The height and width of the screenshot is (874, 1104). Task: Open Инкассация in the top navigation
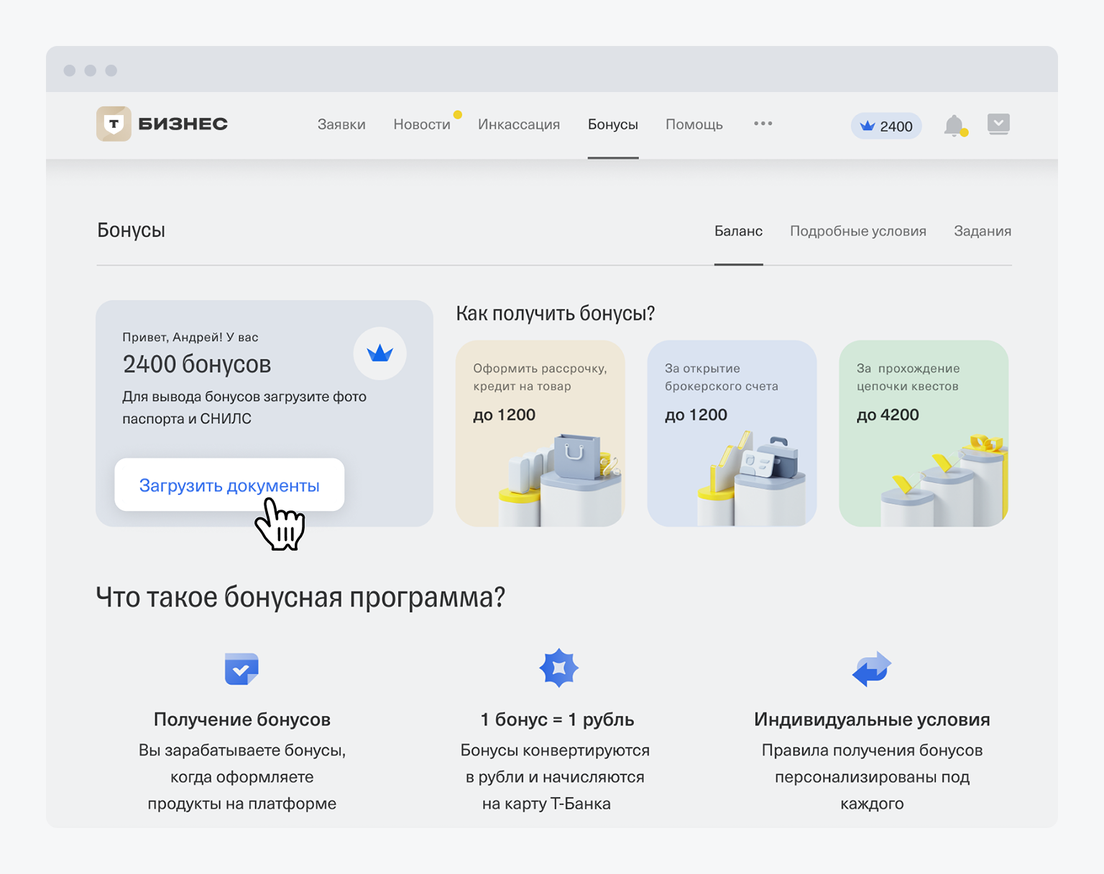click(x=519, y=125)
